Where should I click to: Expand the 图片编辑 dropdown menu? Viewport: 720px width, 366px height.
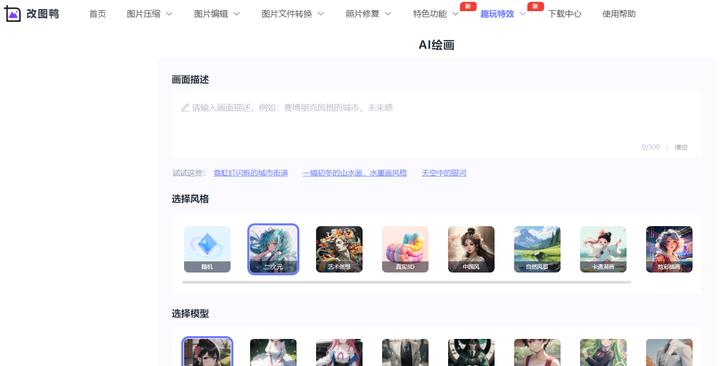click(x=217, y=14)
